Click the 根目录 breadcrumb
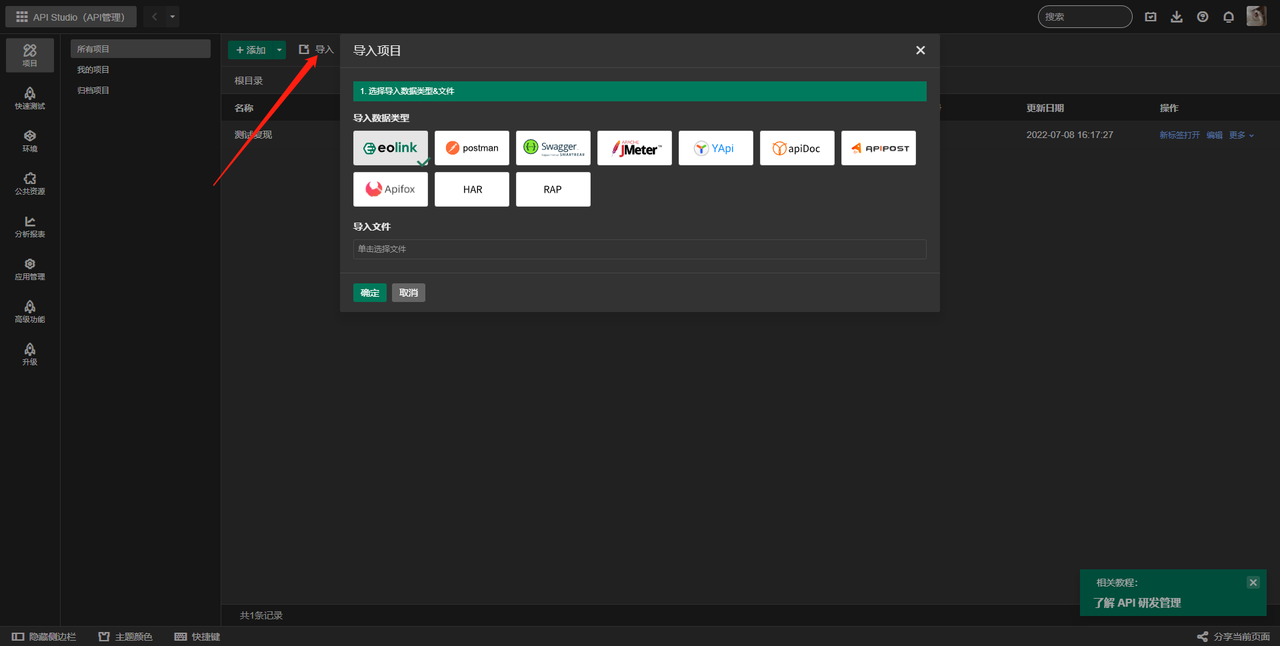 click(249, 81)
